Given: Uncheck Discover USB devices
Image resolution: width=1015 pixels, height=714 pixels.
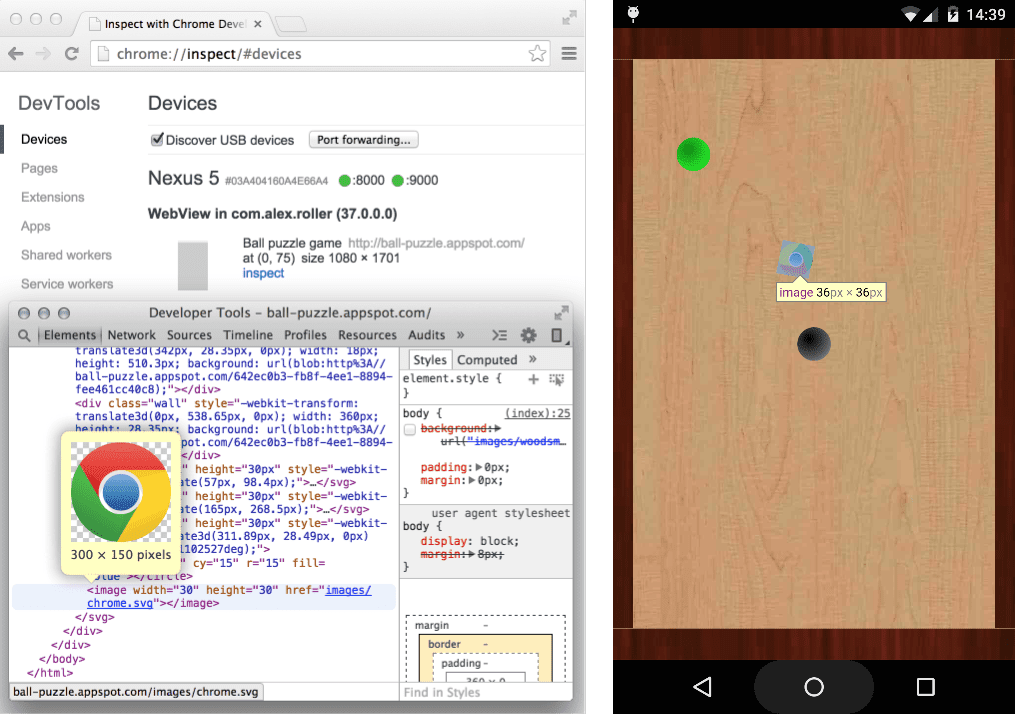Looking at the screenshot, I should [156, 140].
